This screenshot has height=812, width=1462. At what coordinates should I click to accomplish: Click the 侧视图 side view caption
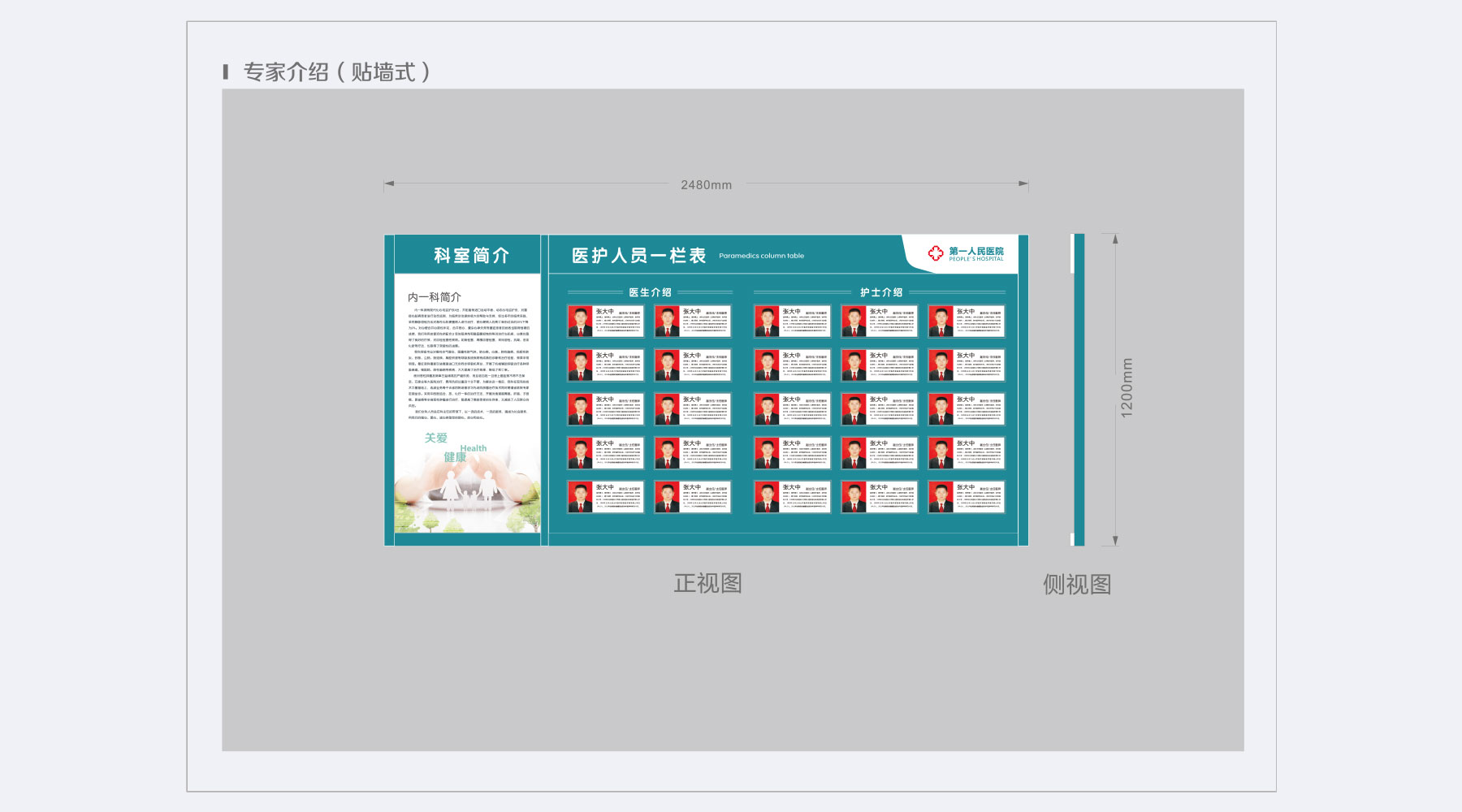(x=1077, y=585)
